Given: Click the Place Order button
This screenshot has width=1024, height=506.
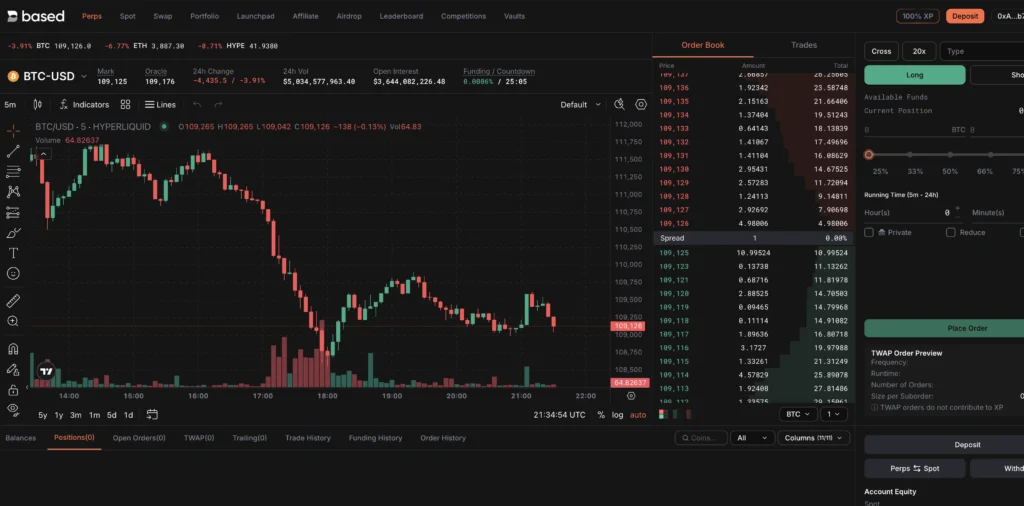Looking at the screenshot, I should 967,328.
